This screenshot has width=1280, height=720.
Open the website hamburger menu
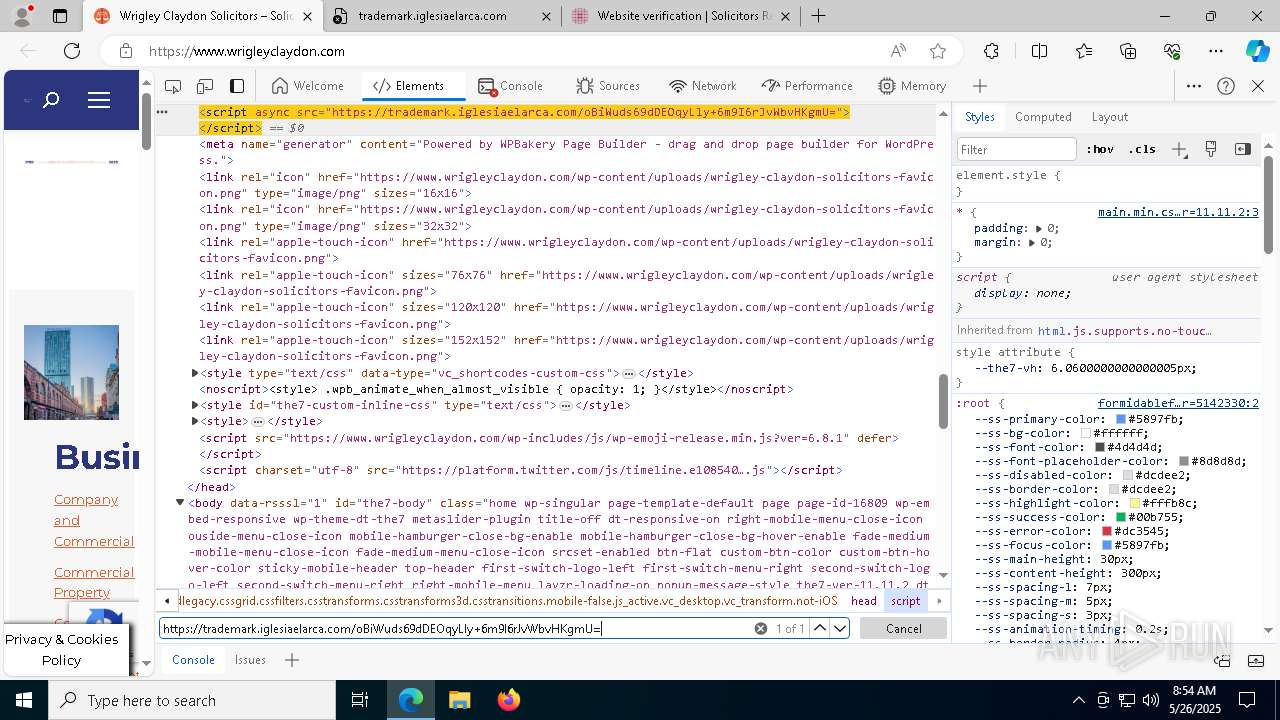click(x=98, y=100)
